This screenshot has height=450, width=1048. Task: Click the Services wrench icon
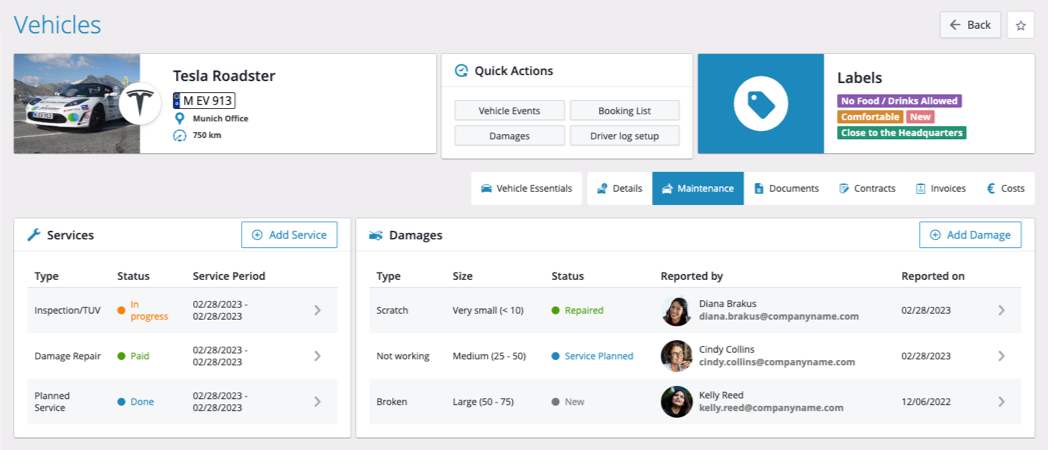[33, 235]
